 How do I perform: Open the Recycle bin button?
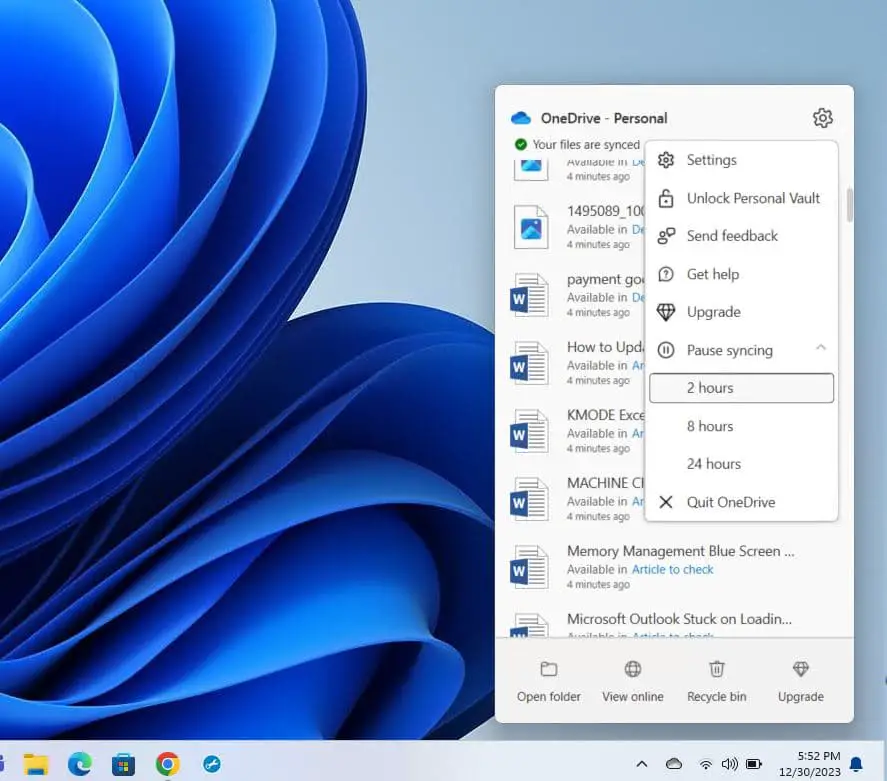(717, 681)
